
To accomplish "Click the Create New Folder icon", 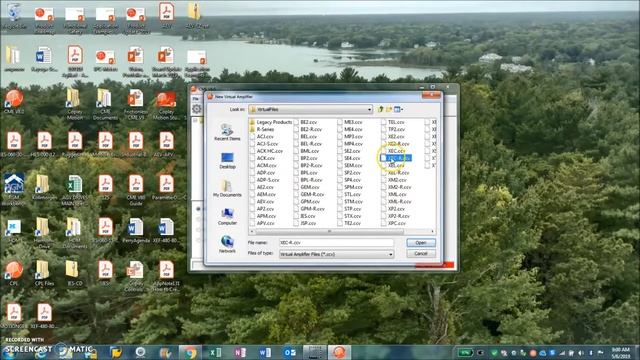I will (389, 109).
